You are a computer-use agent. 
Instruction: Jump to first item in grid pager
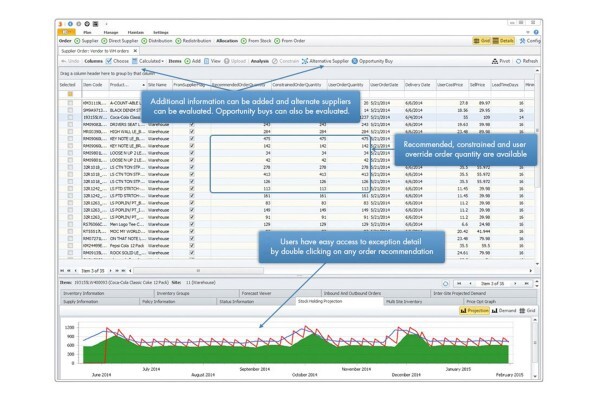(x=62, y=271)
